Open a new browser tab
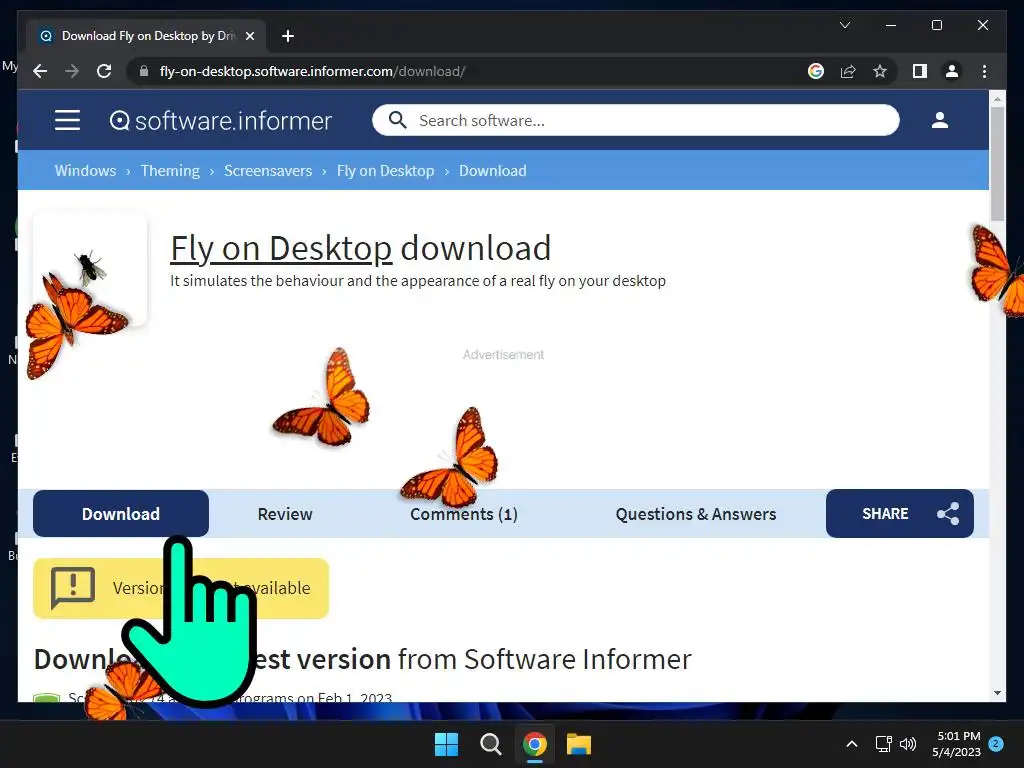This screenshot has height=768, width=1024. coord(288,36)
